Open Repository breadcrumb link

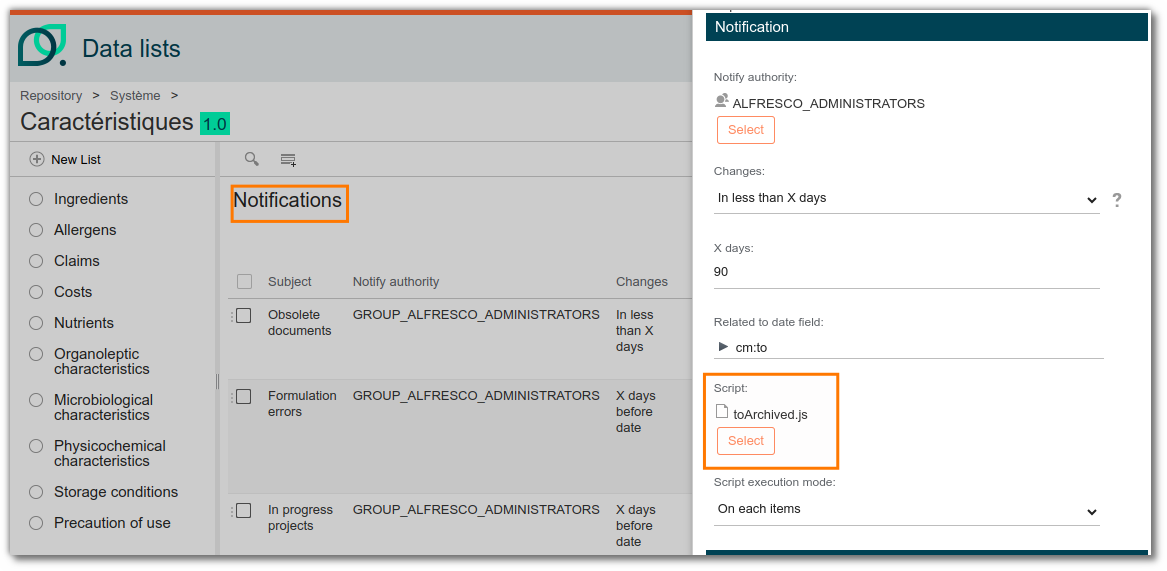[x=51, y=95]
